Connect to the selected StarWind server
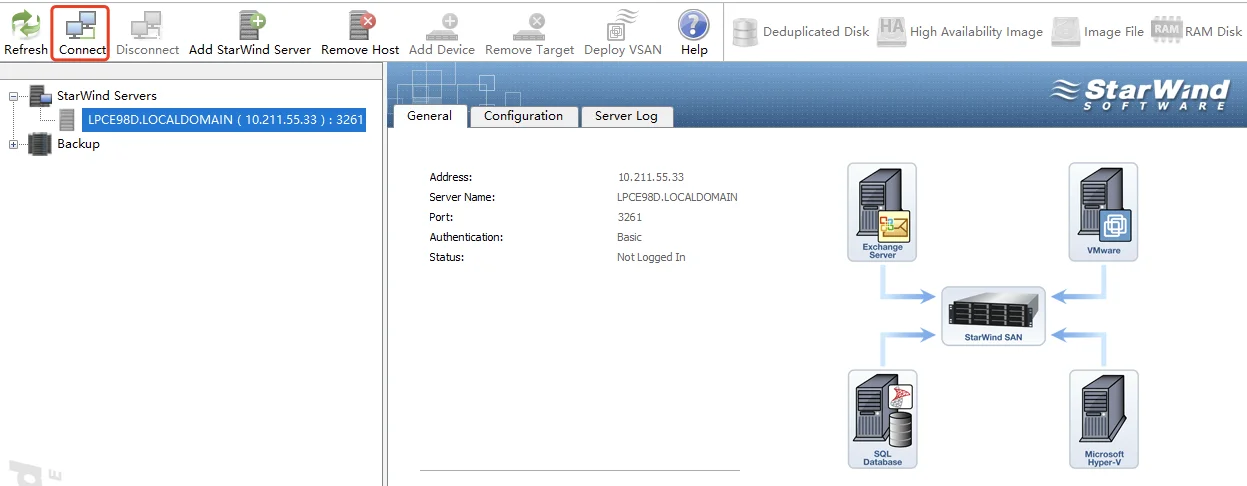Screen dimensions: 1247x486 (81, 32)
